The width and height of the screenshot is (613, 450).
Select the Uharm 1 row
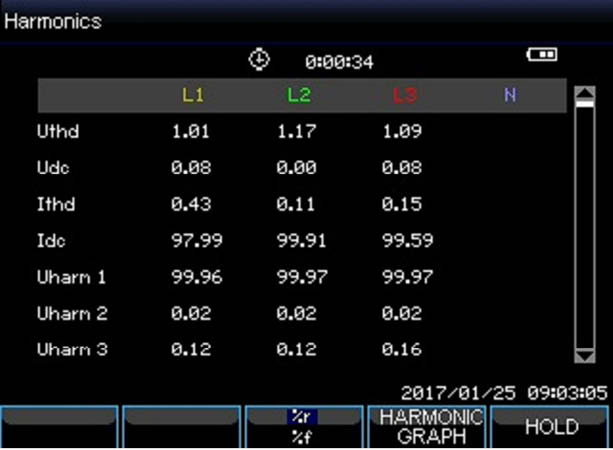coord(70,277)
